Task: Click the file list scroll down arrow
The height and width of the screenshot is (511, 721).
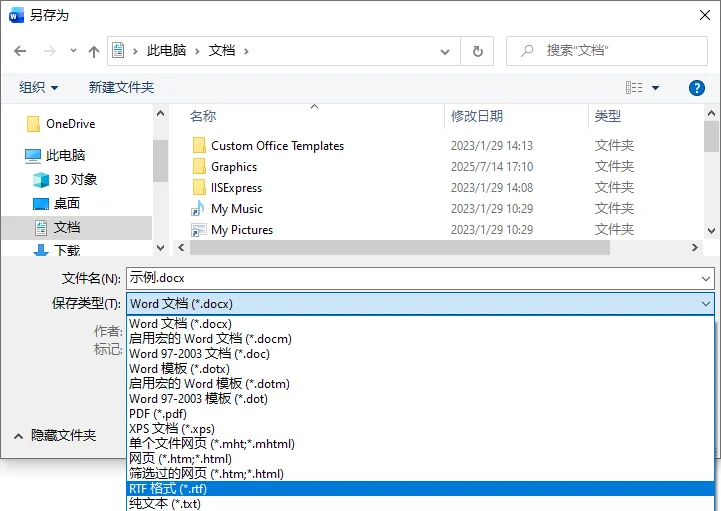Action: tap(711, 230)
